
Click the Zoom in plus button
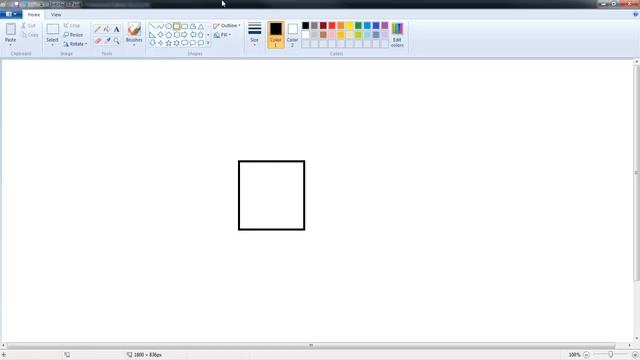tap(635, 355)
